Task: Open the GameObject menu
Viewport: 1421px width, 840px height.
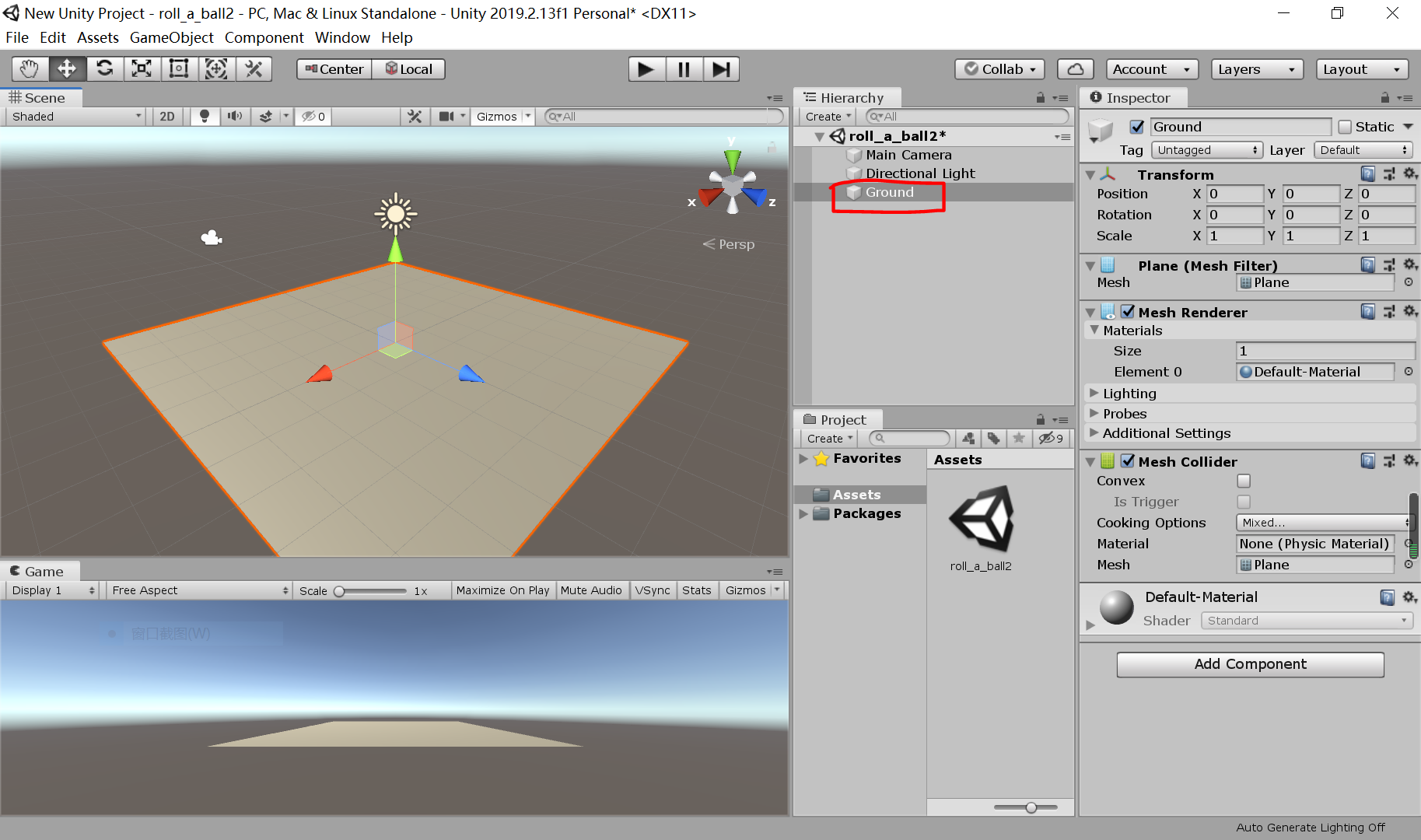Action: (171, 37)
